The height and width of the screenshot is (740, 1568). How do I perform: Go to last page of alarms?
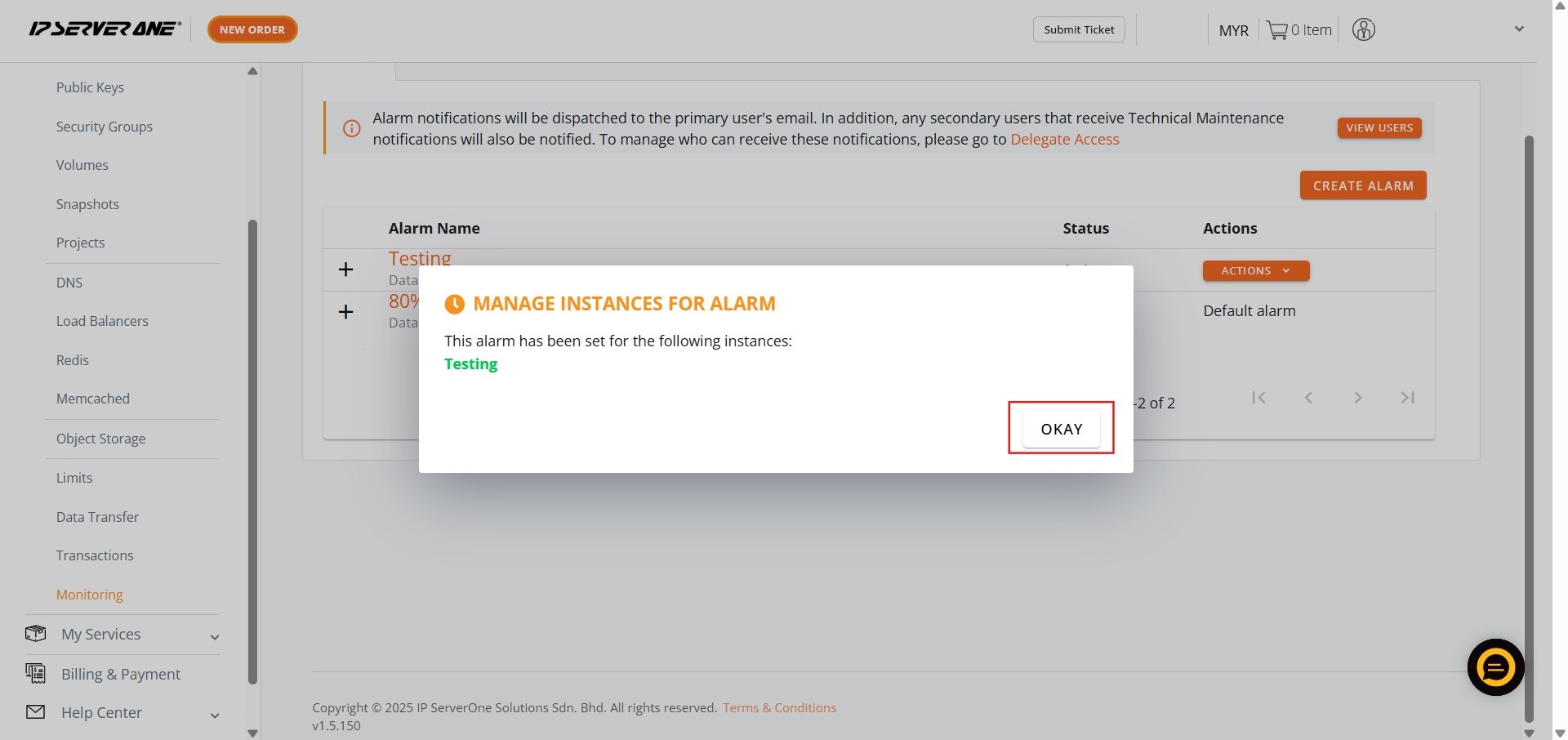[x=1407, y=398]
